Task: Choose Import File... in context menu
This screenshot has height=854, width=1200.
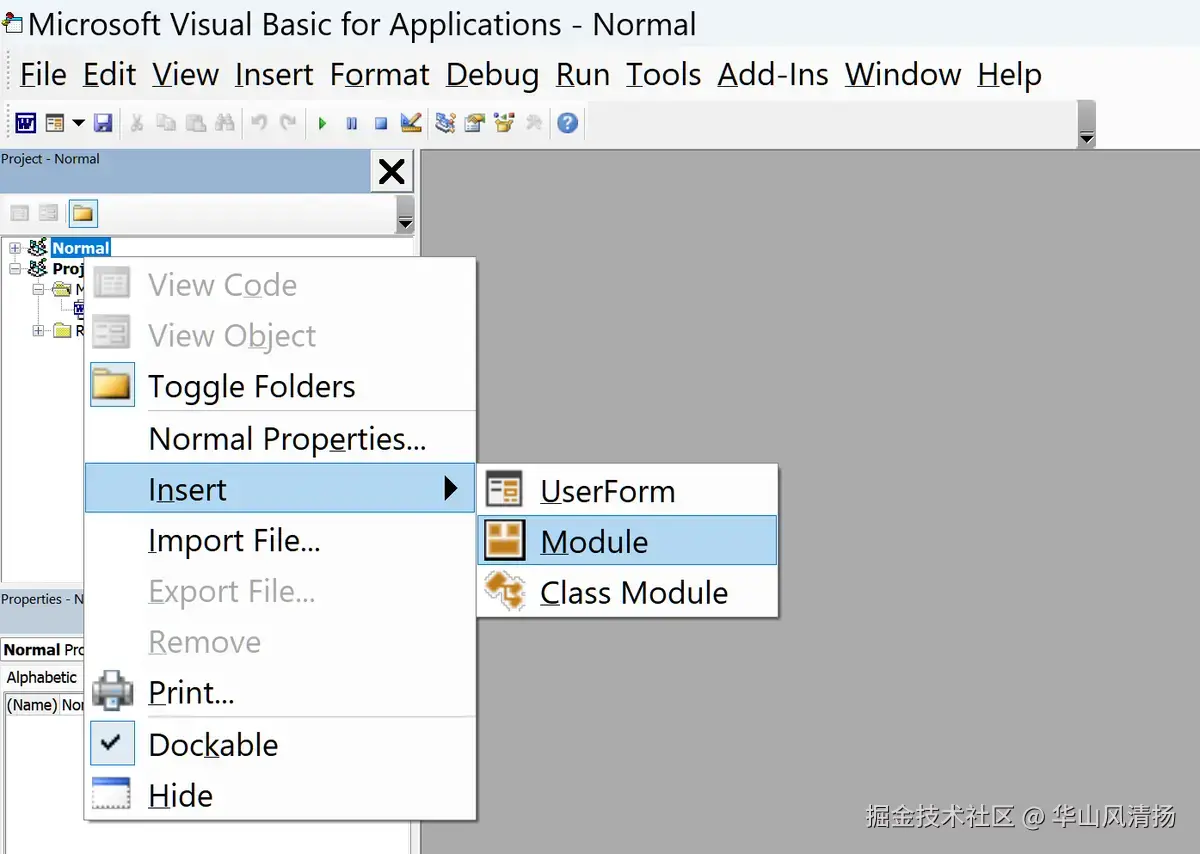Action: tap(280, 540)
